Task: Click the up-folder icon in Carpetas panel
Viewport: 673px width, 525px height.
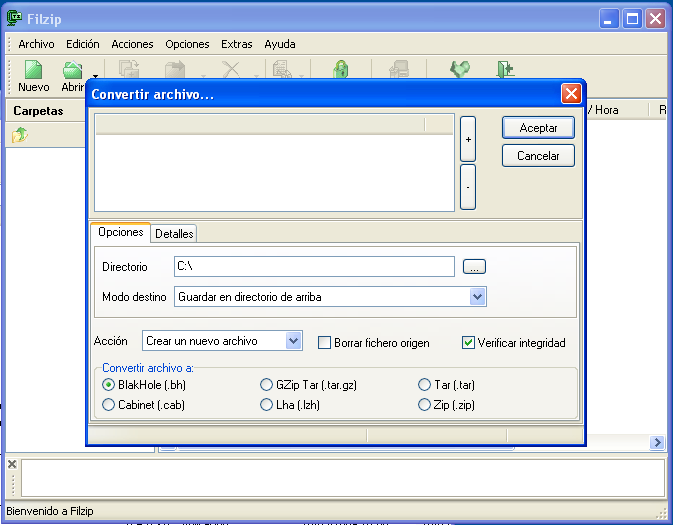Action: [20, 135]
